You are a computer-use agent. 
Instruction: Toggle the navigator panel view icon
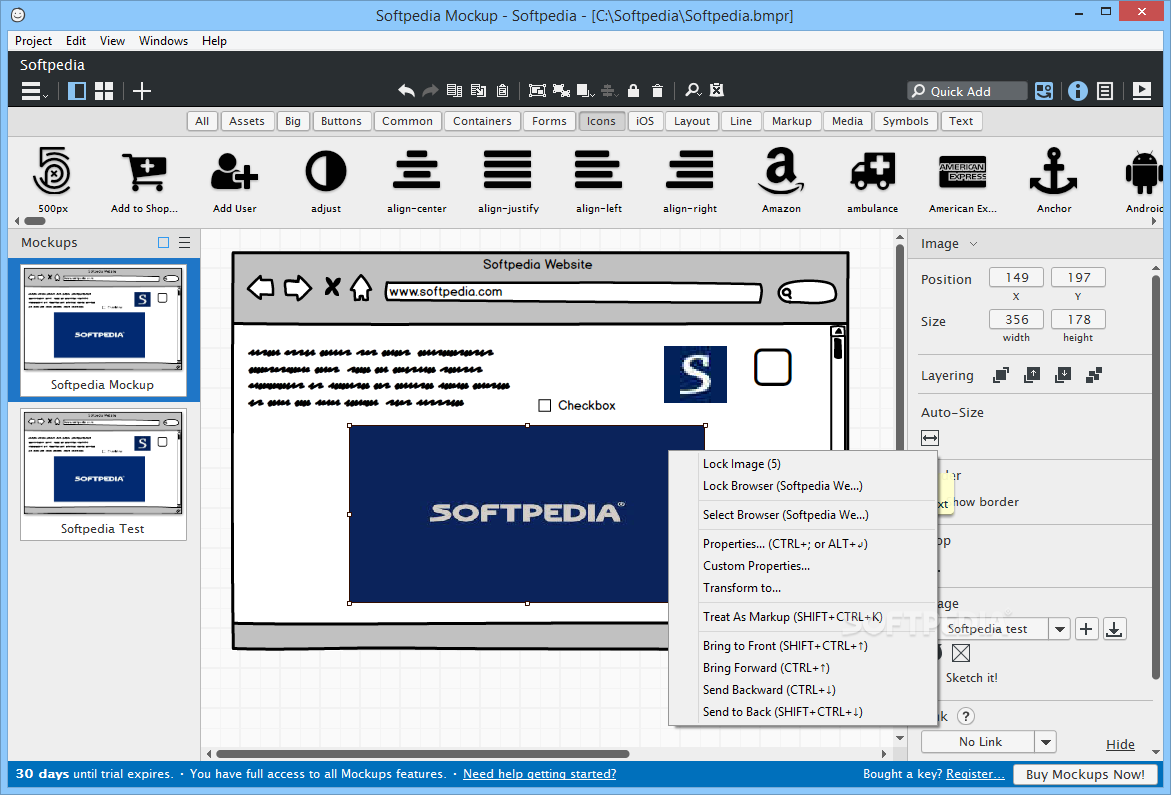click(x=77, y=91)
